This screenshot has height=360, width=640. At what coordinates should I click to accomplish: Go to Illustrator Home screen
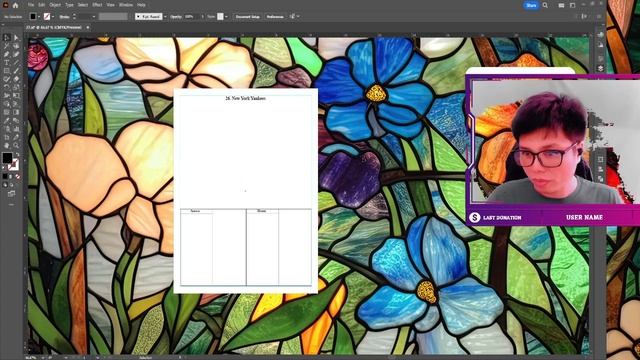16,5
